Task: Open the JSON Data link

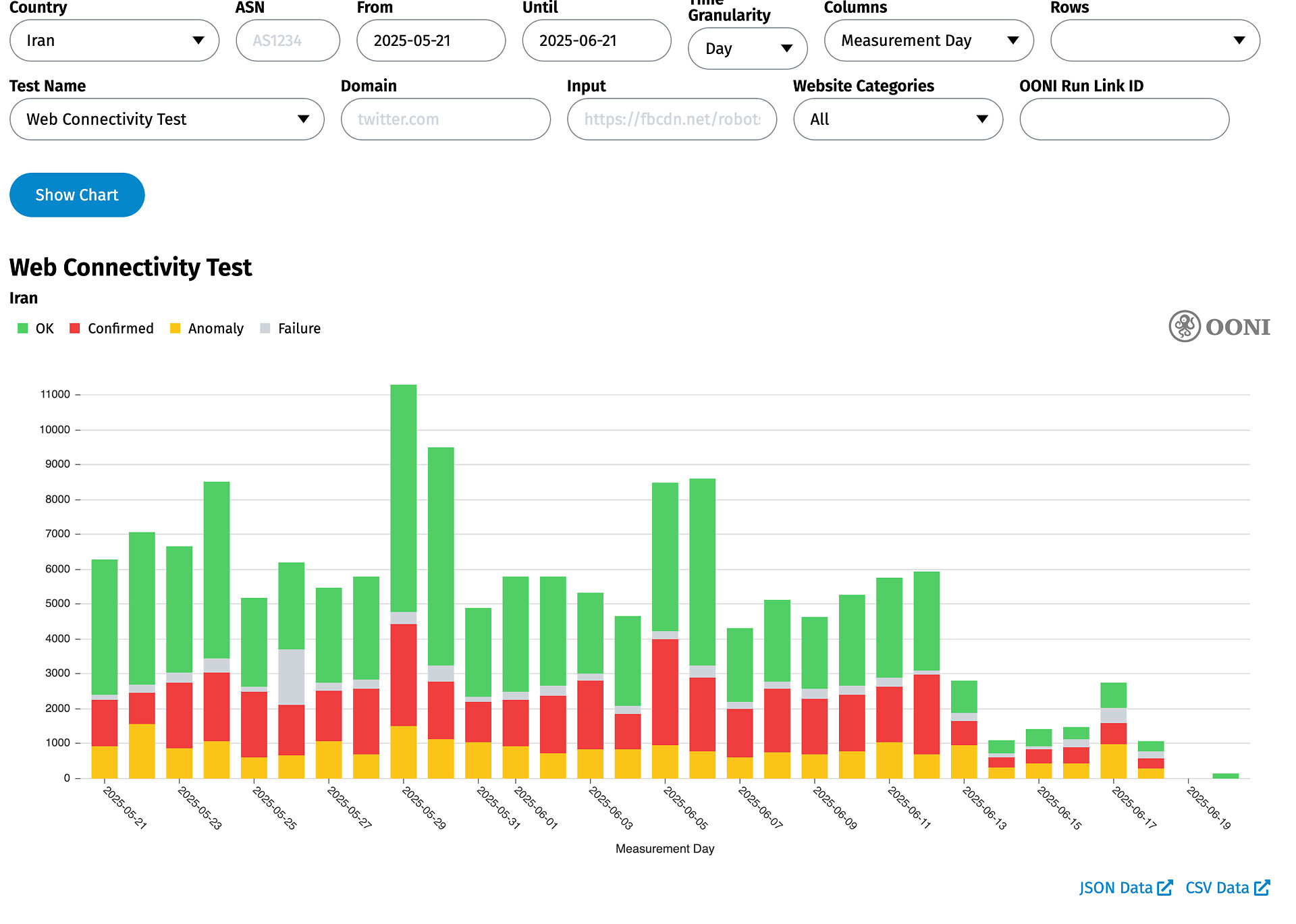Action: click(1116, 888)
